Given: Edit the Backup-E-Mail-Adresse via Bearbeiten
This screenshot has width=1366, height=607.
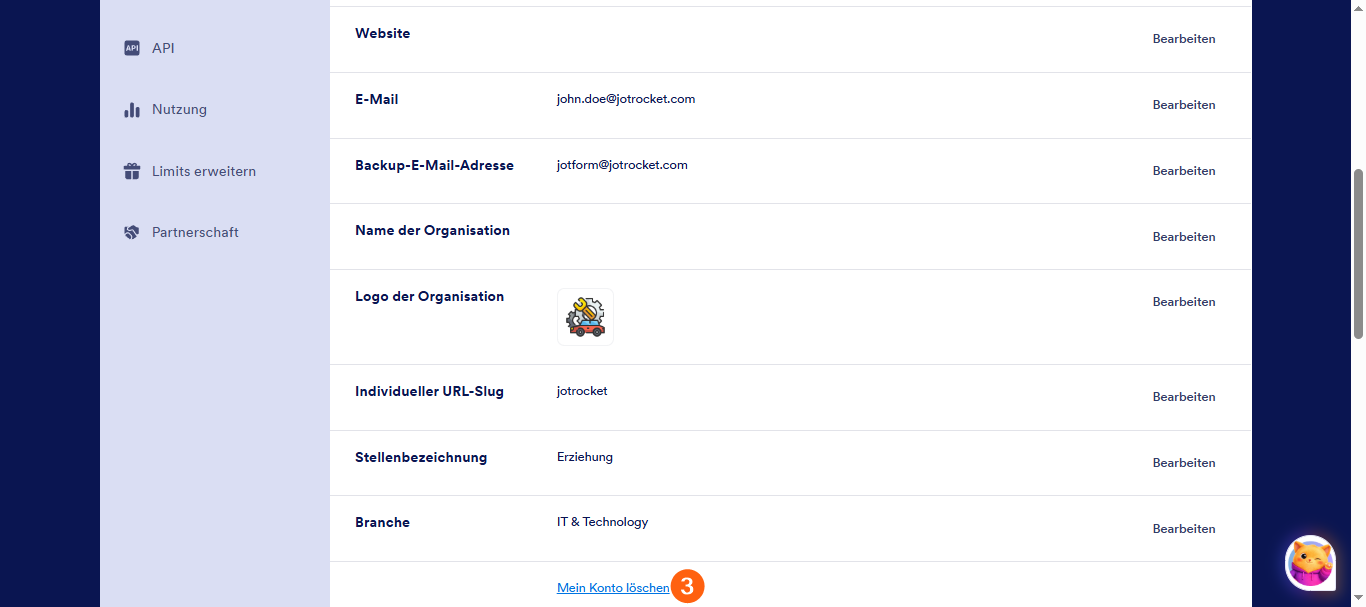Looking at the screenshot, I should (x=1184, y=171).
